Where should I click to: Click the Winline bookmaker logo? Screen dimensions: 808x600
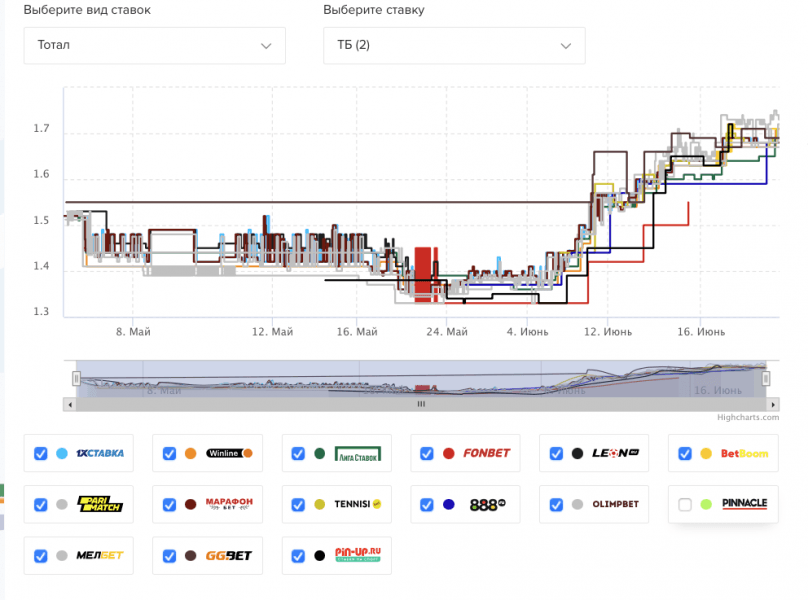(x=229, y=453)
